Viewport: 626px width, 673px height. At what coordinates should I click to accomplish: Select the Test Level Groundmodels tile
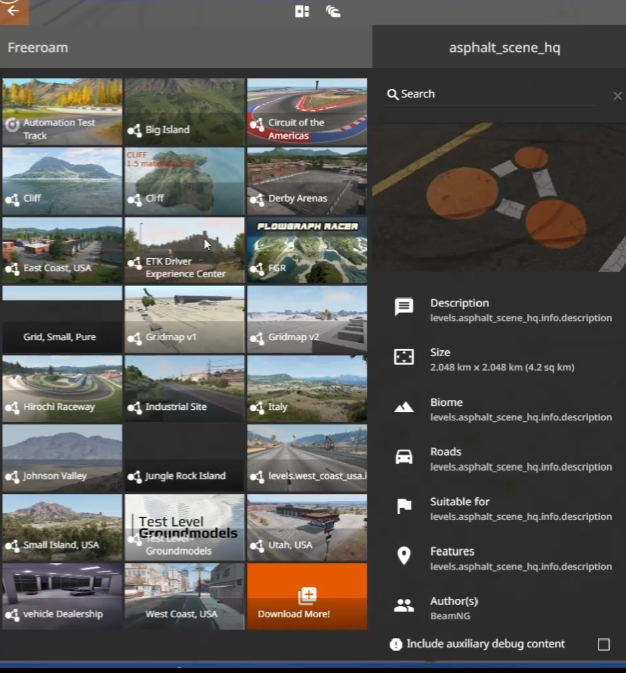click(x=185, y=527)
